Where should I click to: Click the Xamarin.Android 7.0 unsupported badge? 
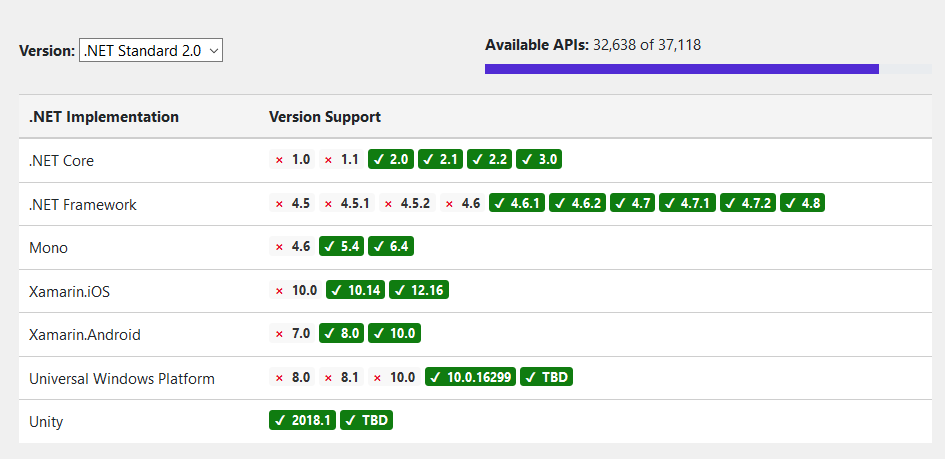coord(292,333)
